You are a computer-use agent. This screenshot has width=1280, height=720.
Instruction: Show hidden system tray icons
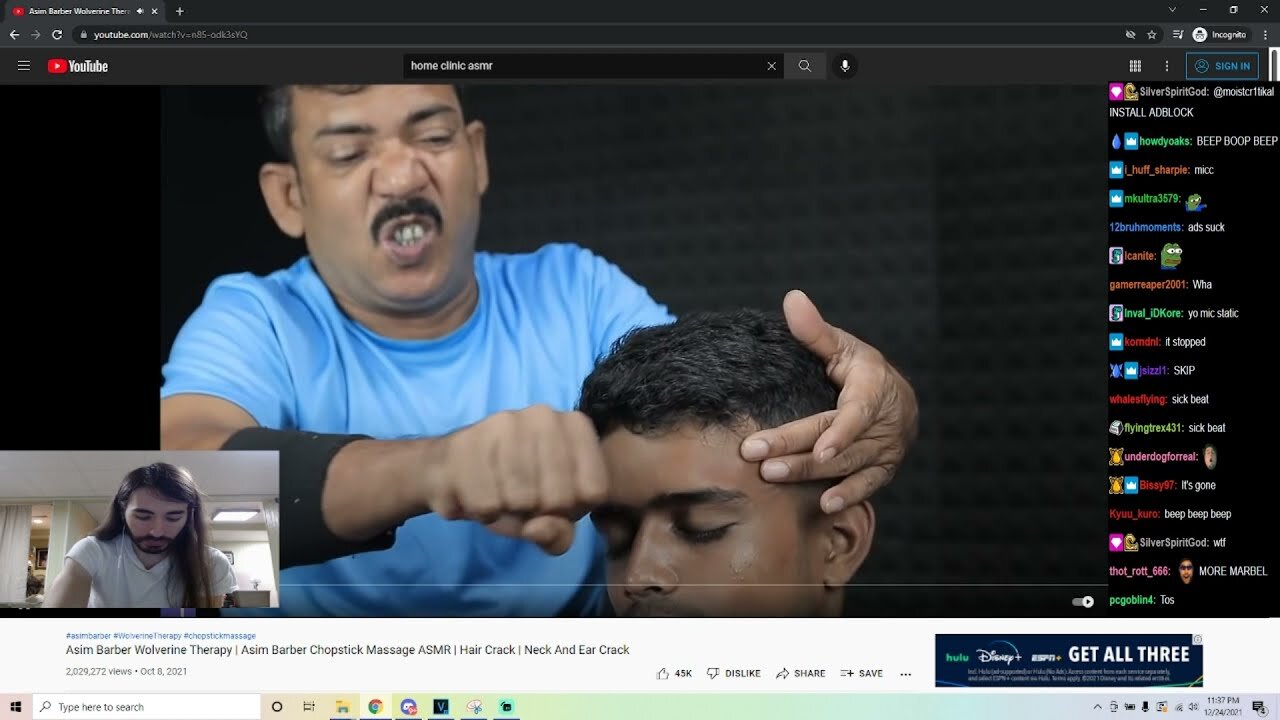[1098, 707]
